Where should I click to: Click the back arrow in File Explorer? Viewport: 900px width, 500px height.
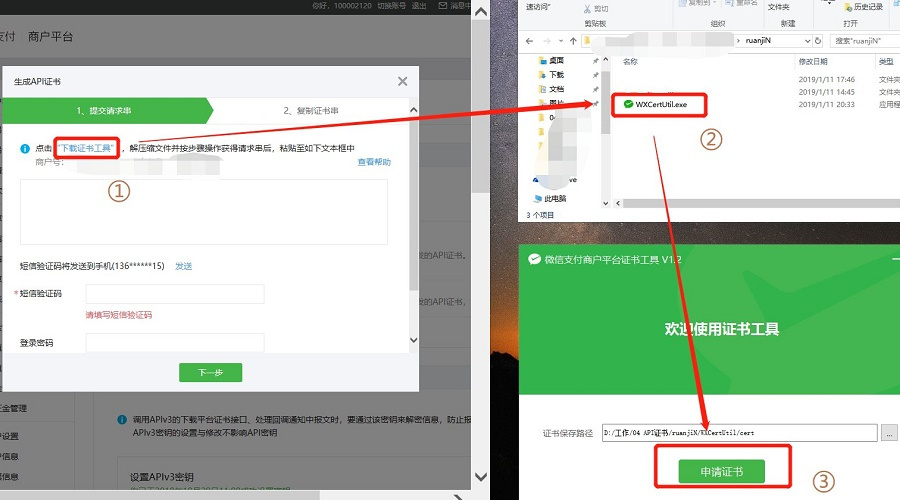pos(529,41)
